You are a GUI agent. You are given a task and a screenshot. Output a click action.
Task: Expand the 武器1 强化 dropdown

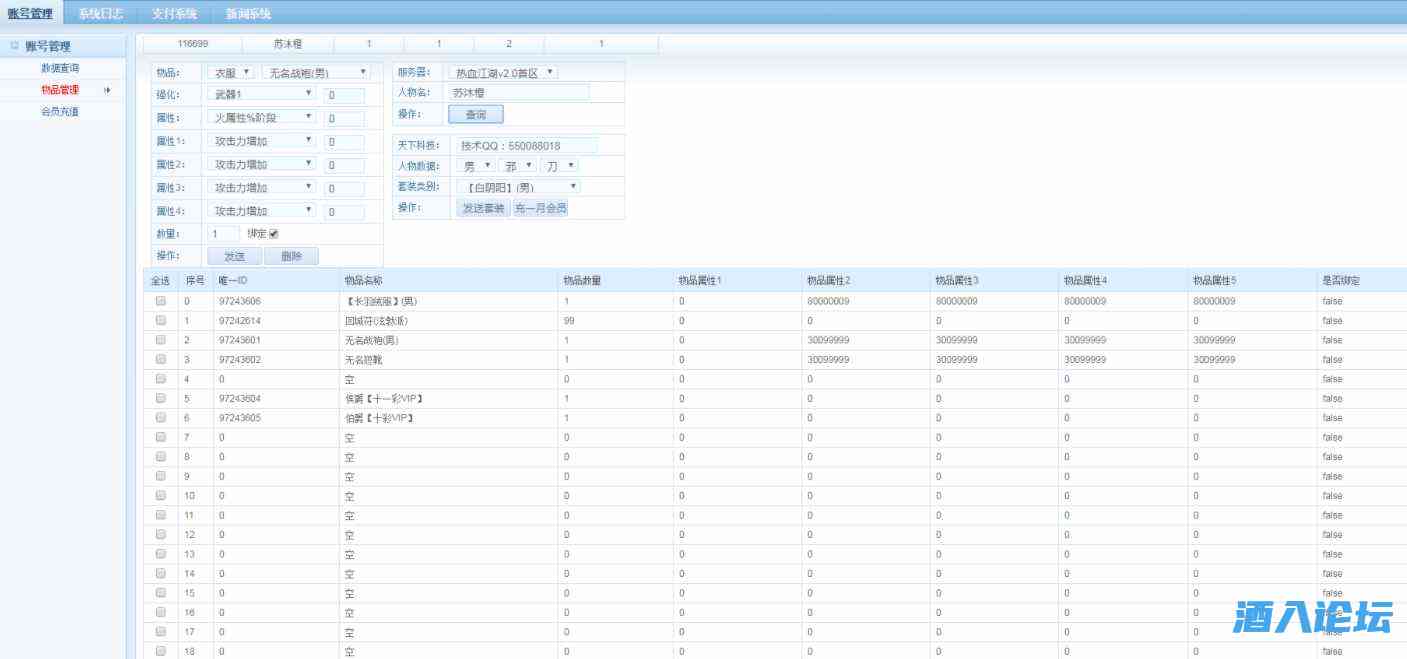pyautogui.click(x=262, y=94)
